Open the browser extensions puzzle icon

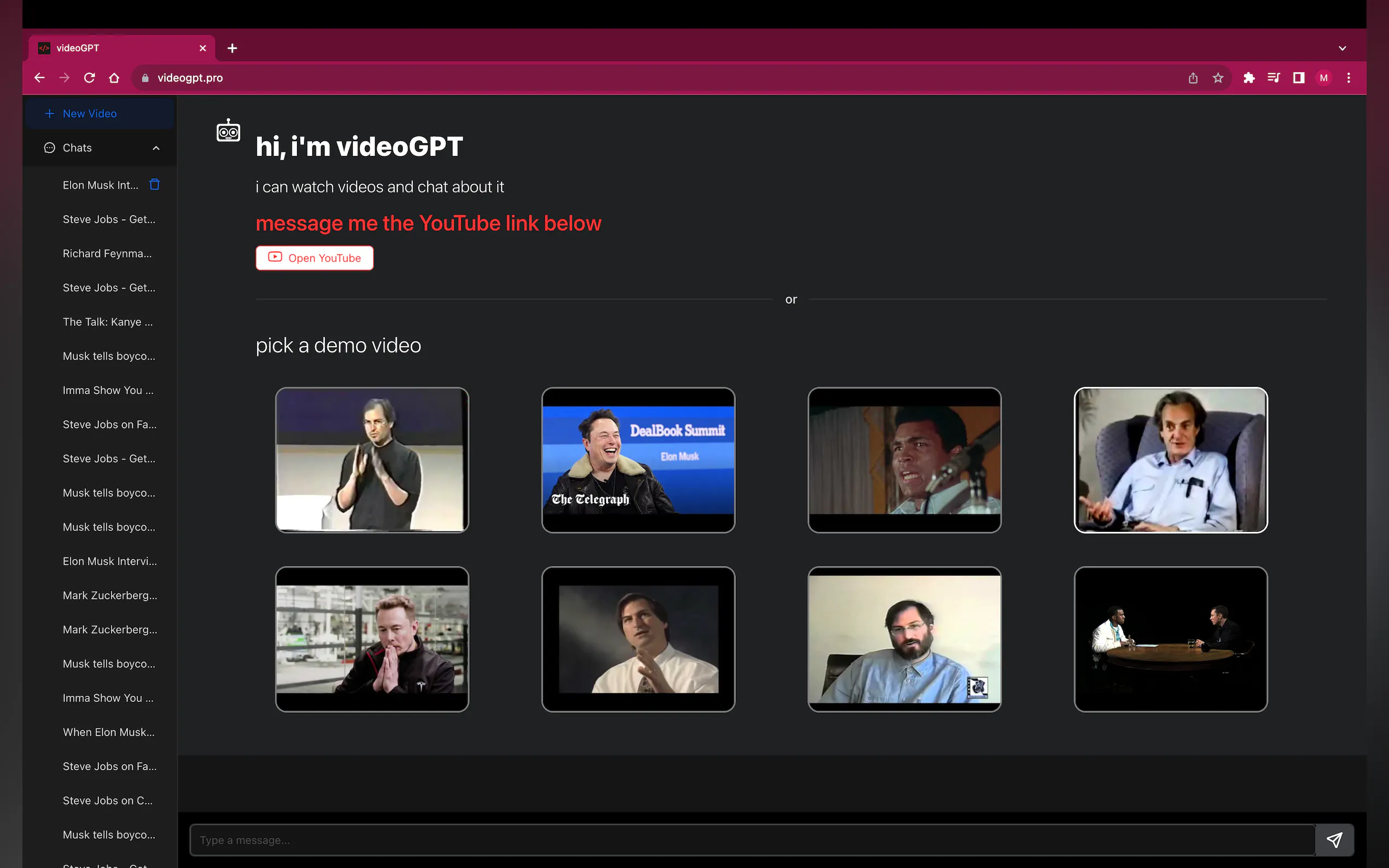[1248, 78]
